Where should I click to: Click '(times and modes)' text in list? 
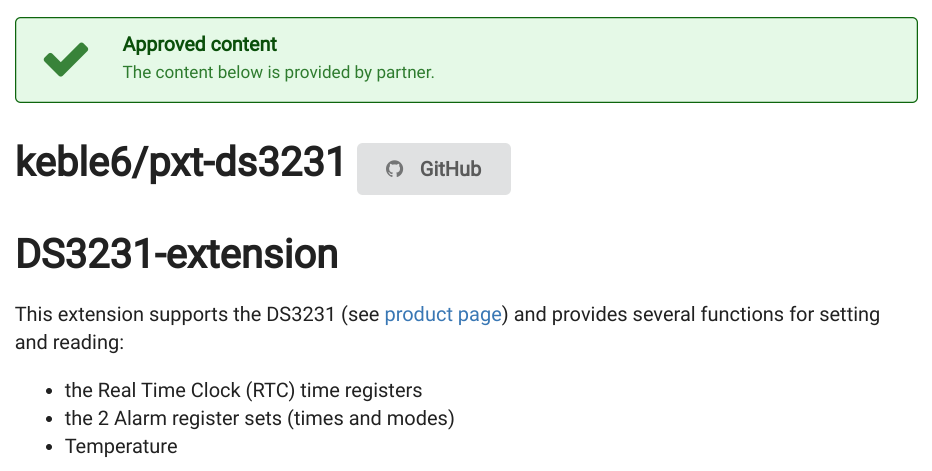[x=370, y=418]
